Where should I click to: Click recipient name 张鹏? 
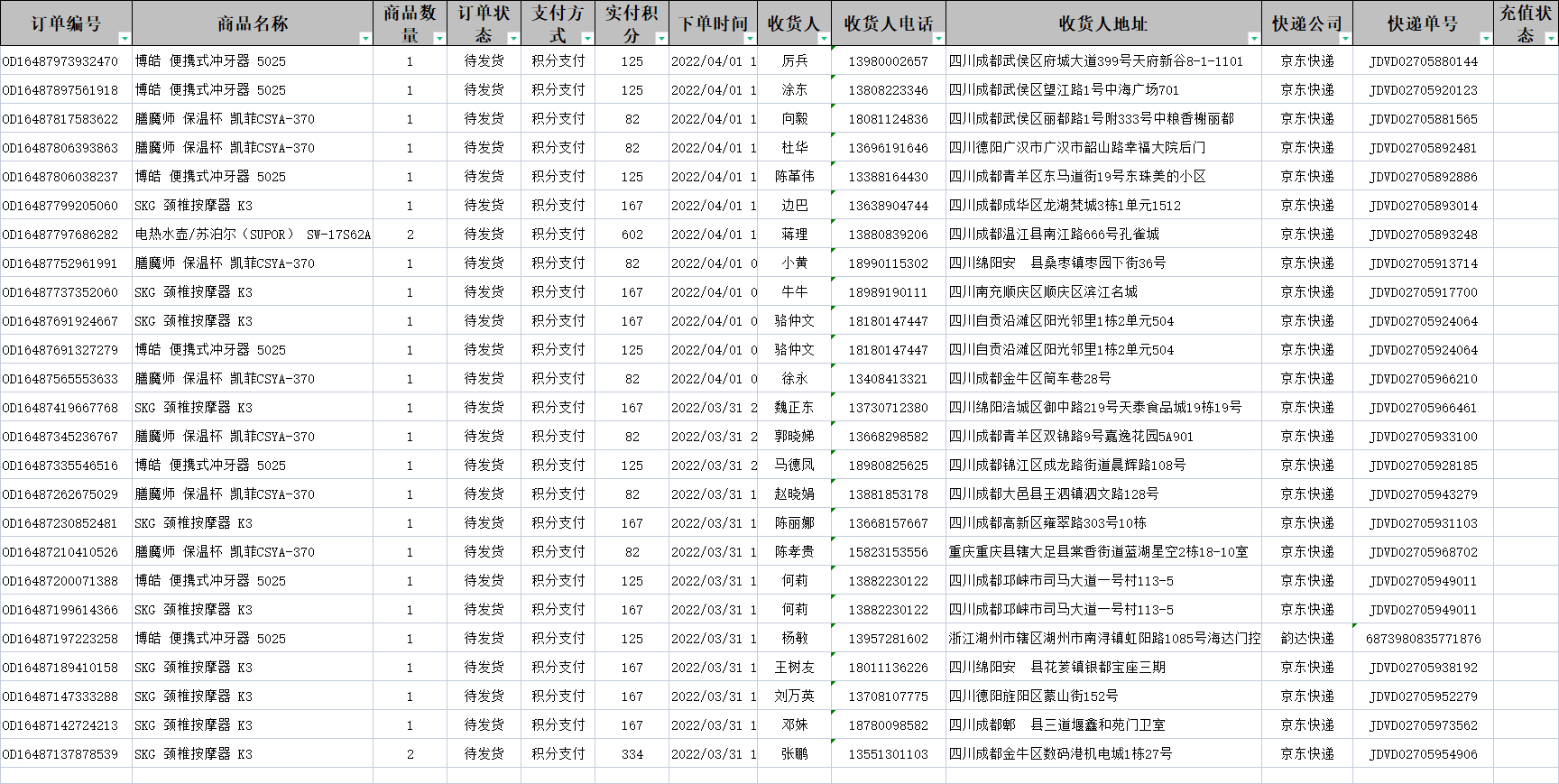[795, 754]
